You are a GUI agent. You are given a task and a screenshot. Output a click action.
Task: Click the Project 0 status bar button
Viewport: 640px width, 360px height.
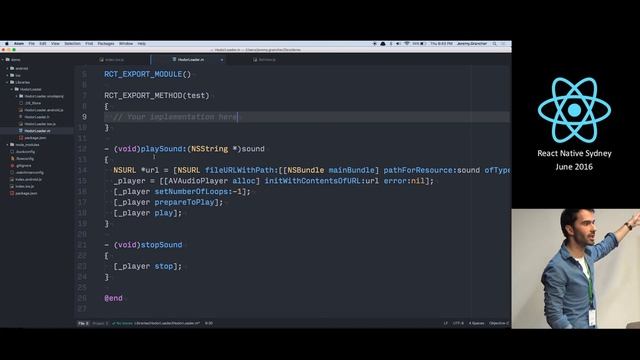100,323
